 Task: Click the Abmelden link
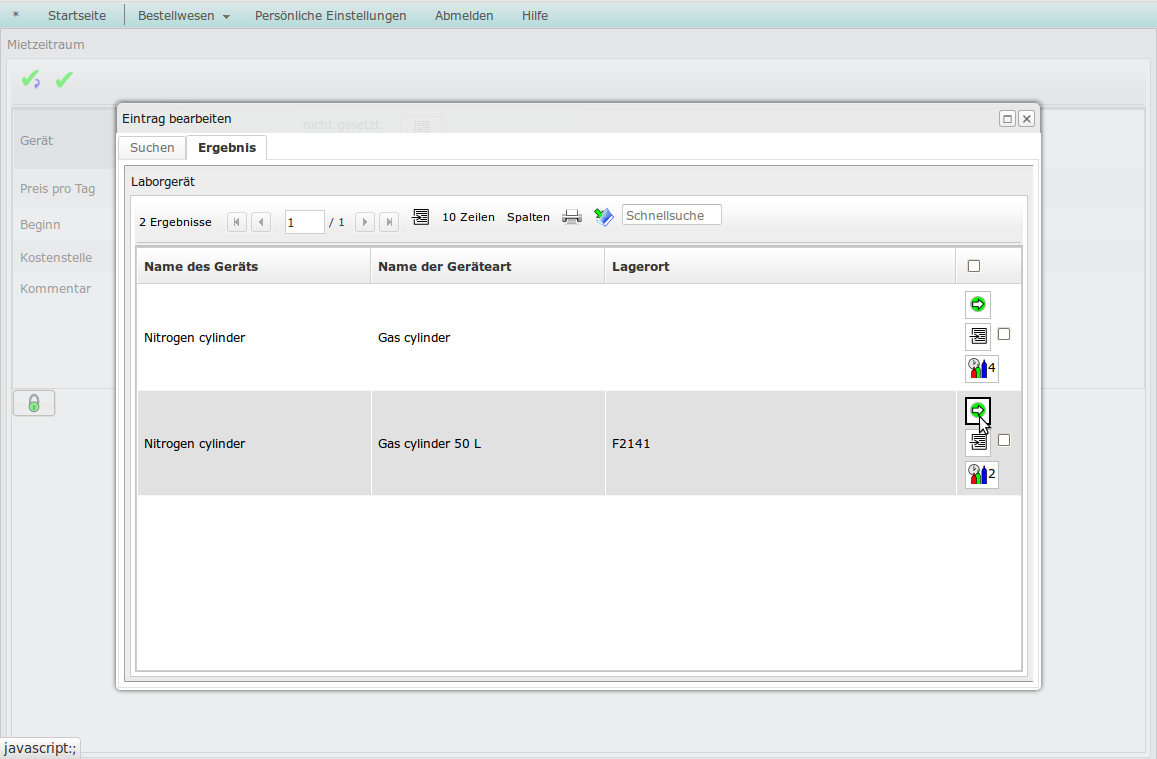pos(464,16)
